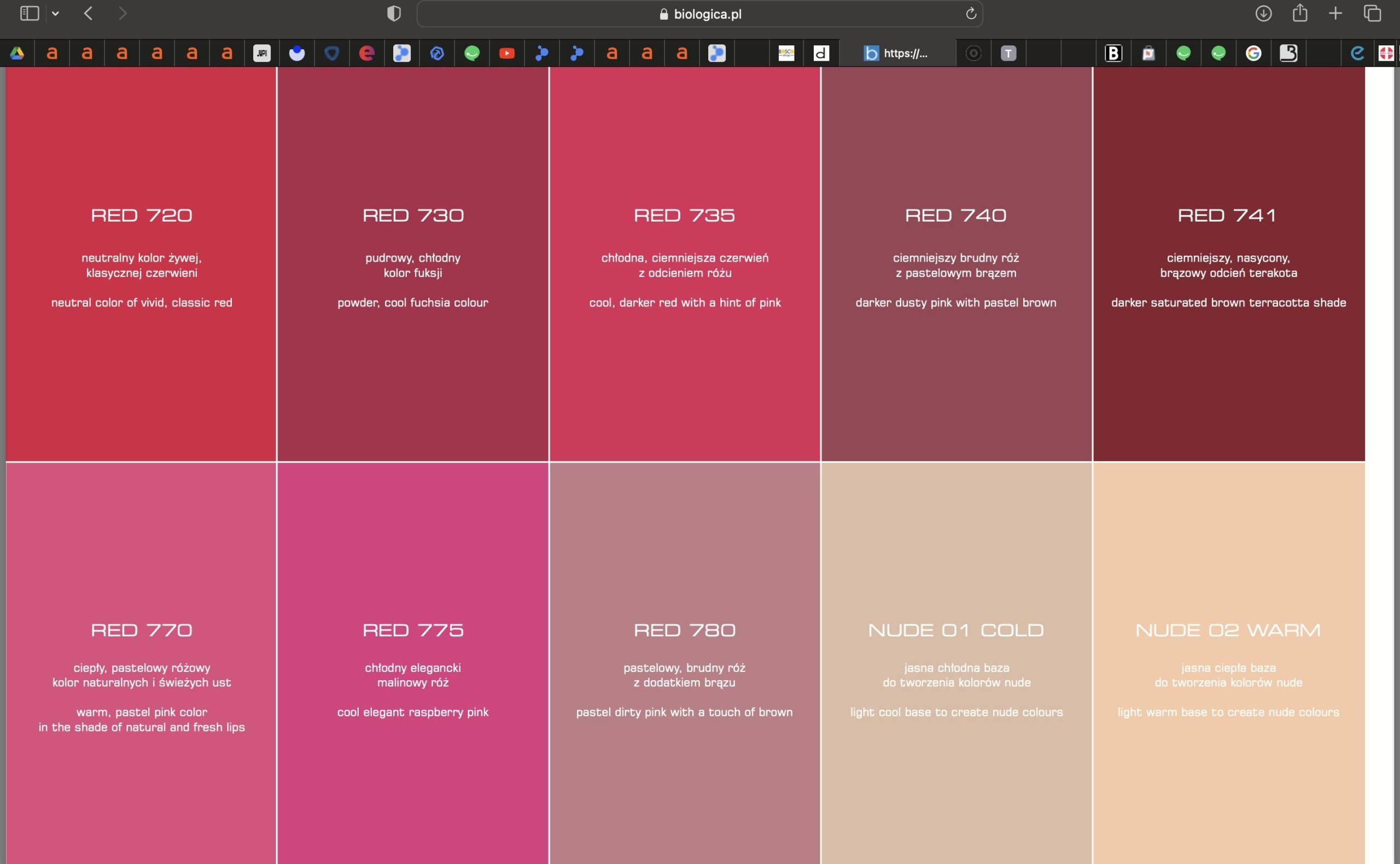Choose the NUDE 01 COLD swatch
The image size is (1400, 864).
click(x=956, y=663)
